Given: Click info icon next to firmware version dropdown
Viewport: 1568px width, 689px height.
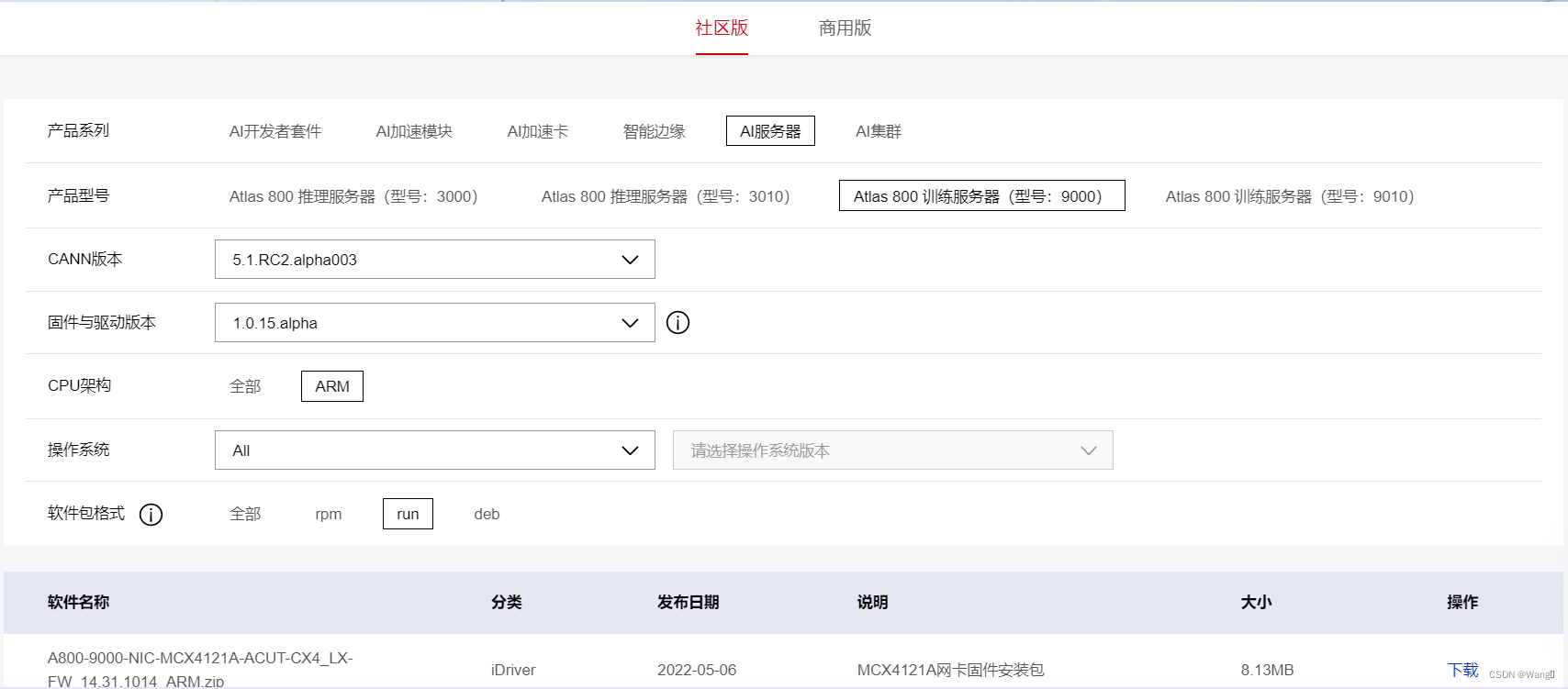Looking at the screenshot, I should click(678, 323).
